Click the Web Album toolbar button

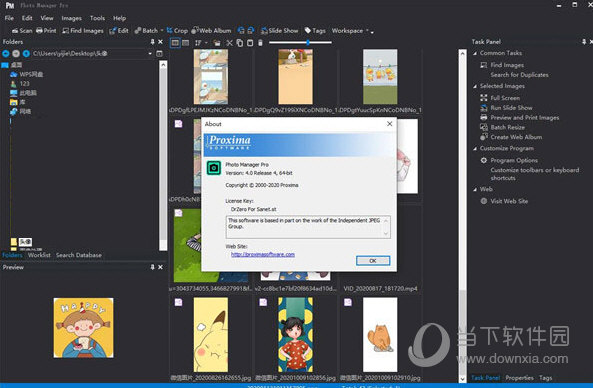[211, 31]
